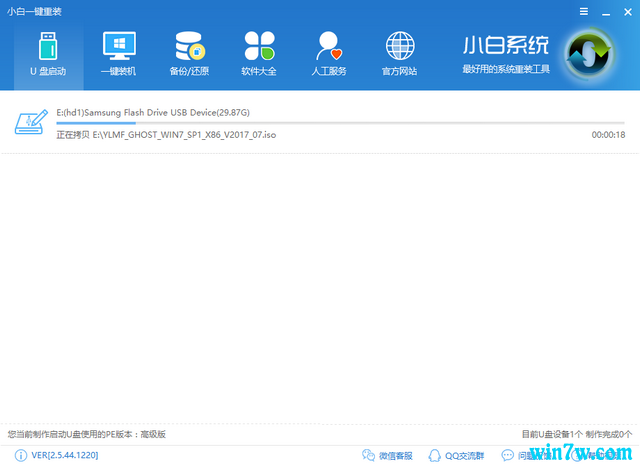The height and width of the screenshot is (466, 640).
Task: Click the WeChat icon in the footer
Action: 368,455
